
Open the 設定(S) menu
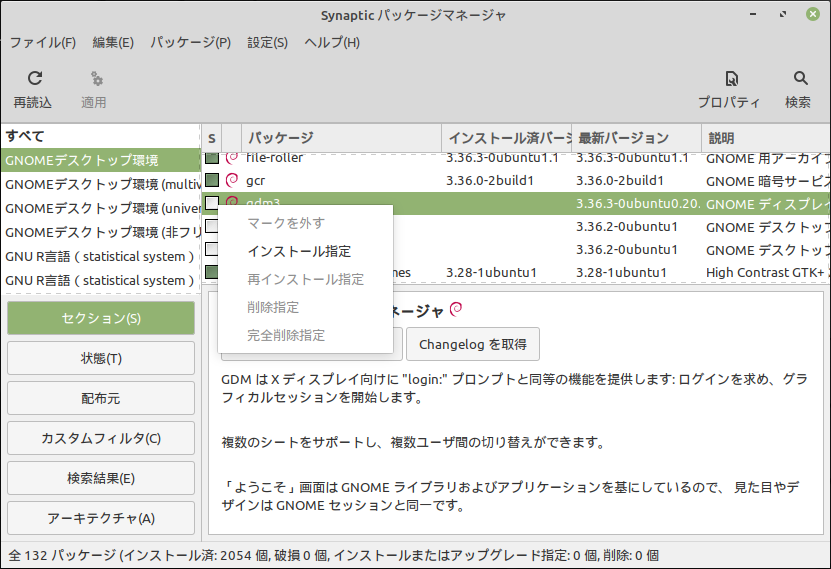268,42
